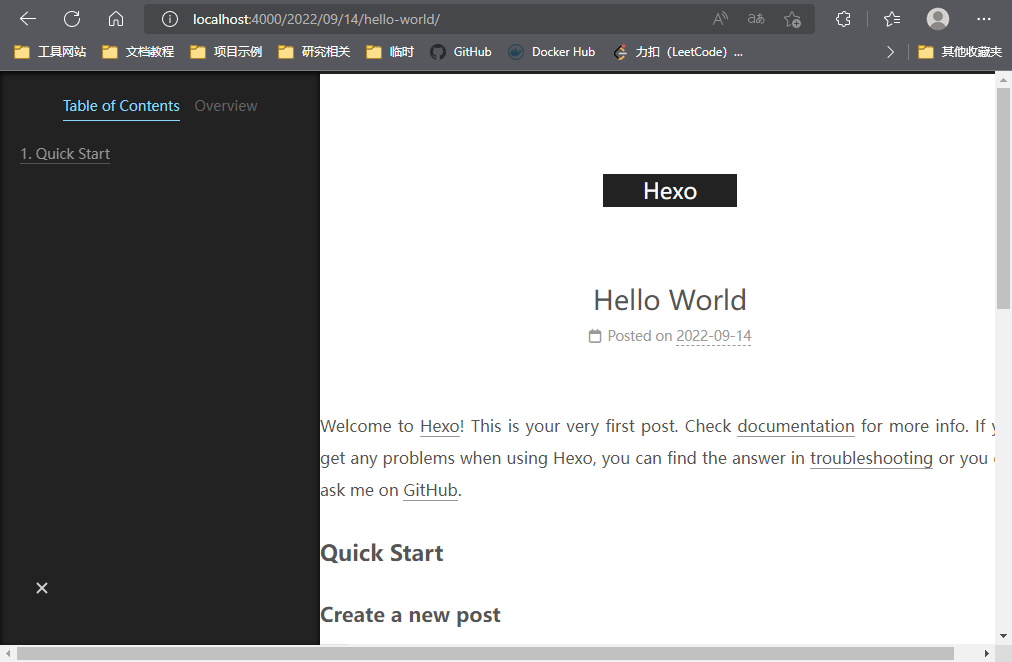
Task: Open the read aloud icon
Action: click(x=720, y=19)
